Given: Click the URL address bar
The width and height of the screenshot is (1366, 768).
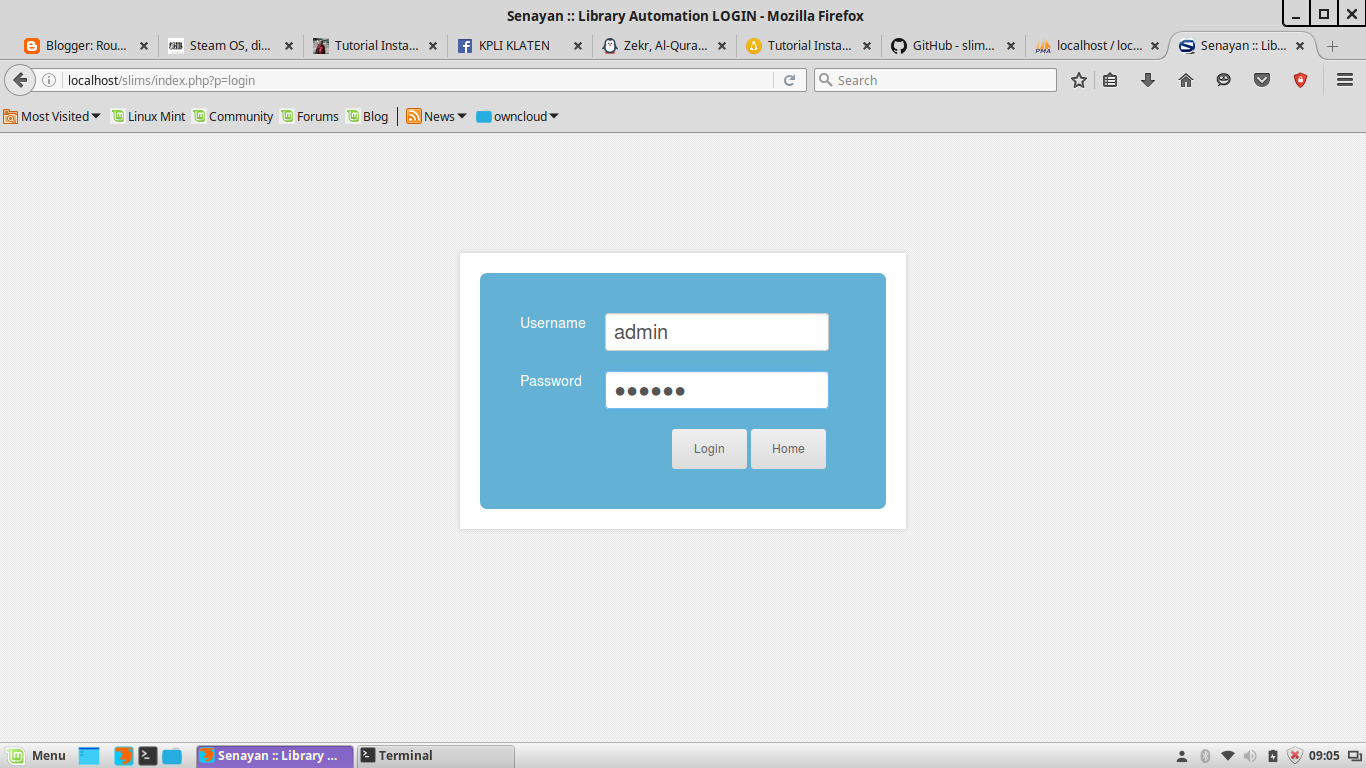Looking at the screenshot, I should [418, 80].
